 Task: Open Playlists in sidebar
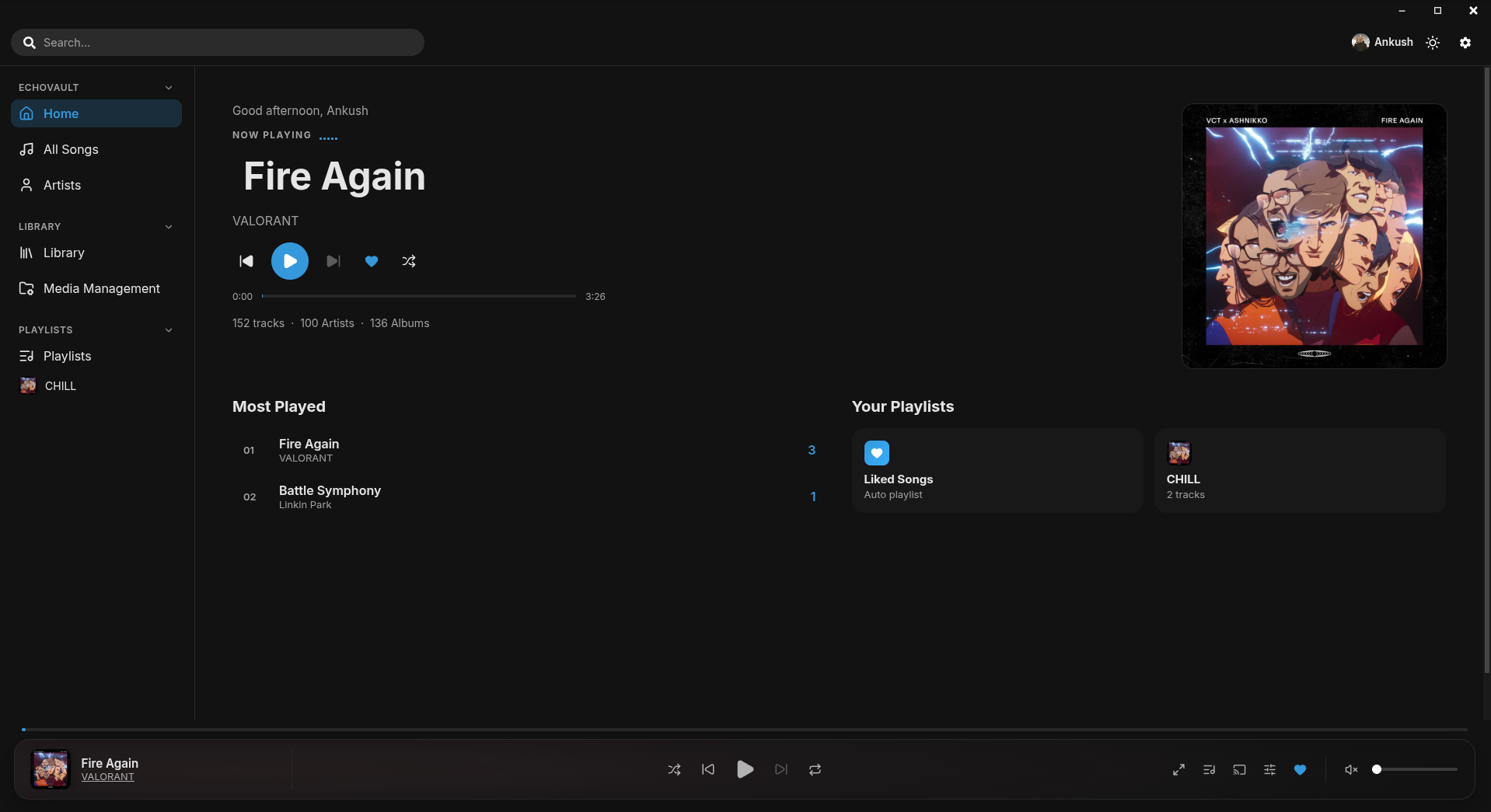[96, 356]
